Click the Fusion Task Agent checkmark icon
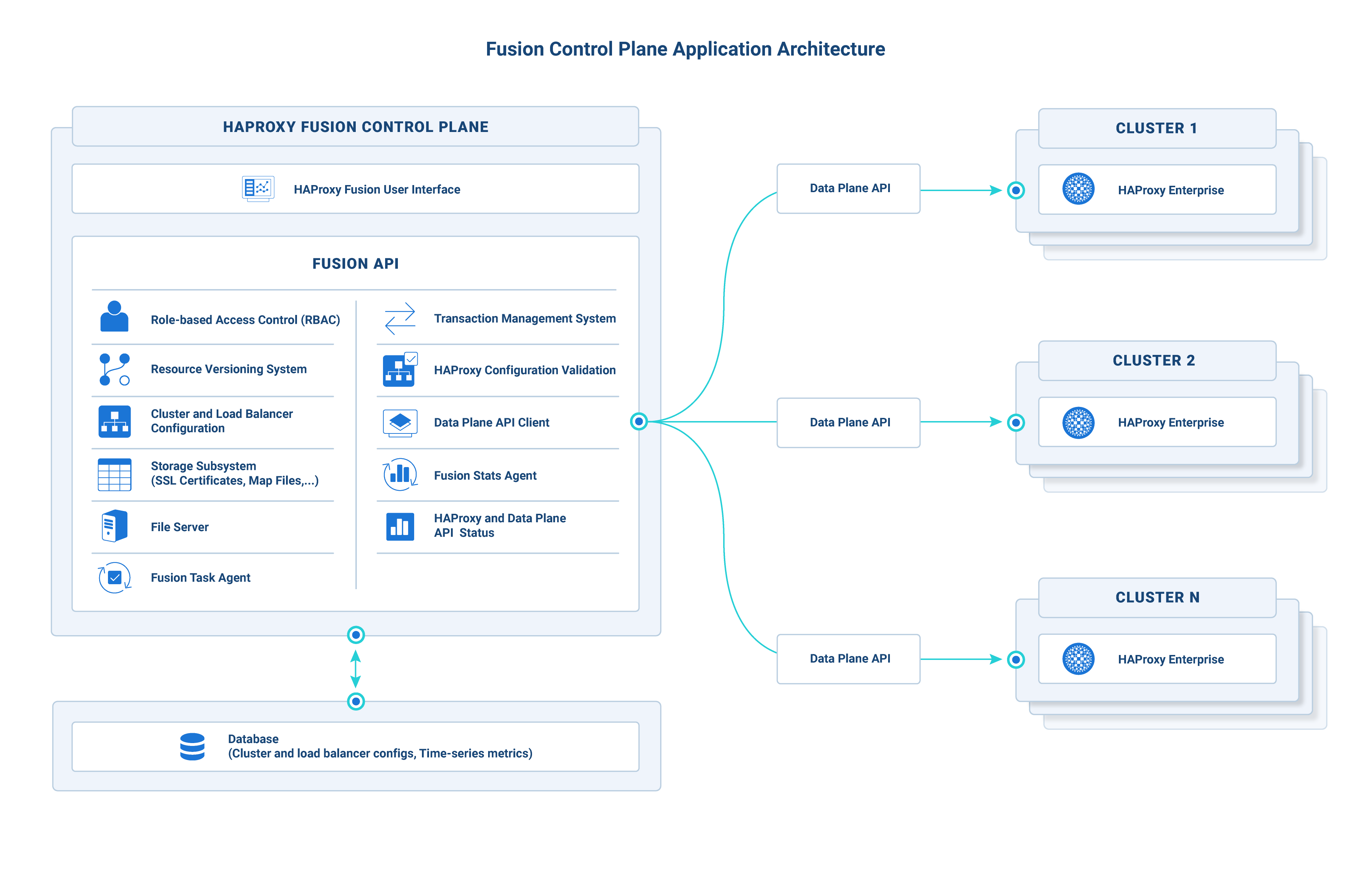 click(x=115, y=577)
